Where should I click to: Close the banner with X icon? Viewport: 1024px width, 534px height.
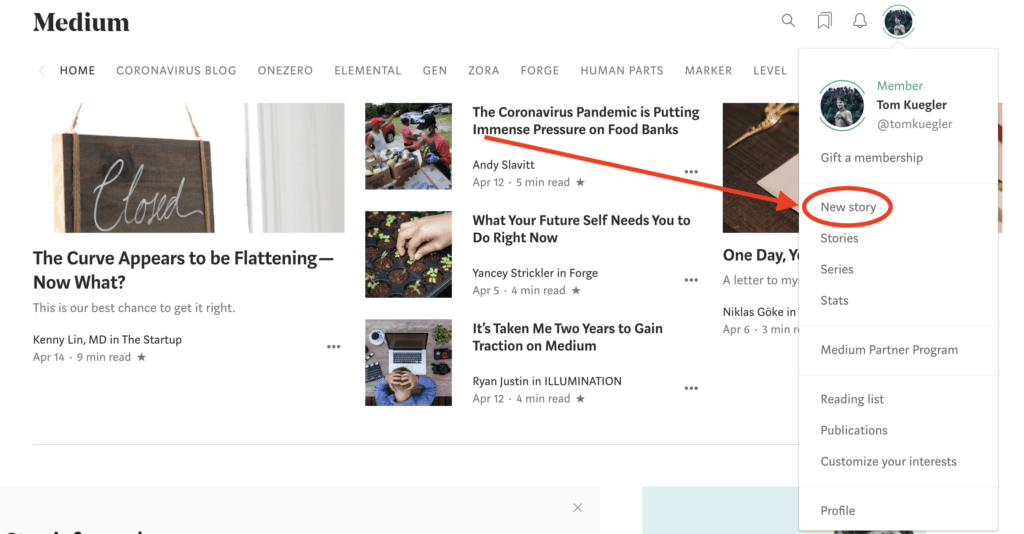tap(577, 508)
